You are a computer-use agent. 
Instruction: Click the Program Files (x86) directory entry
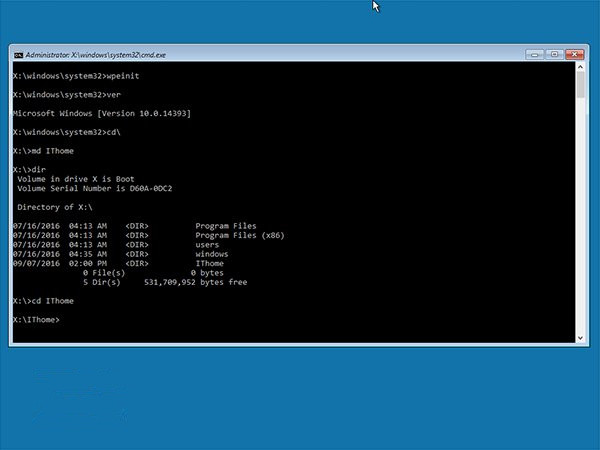click(149, 235)
